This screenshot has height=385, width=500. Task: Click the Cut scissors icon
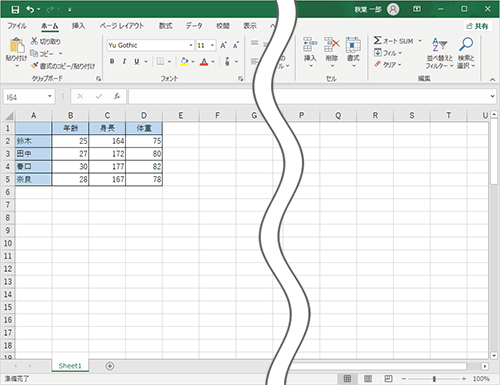(34, 41)
